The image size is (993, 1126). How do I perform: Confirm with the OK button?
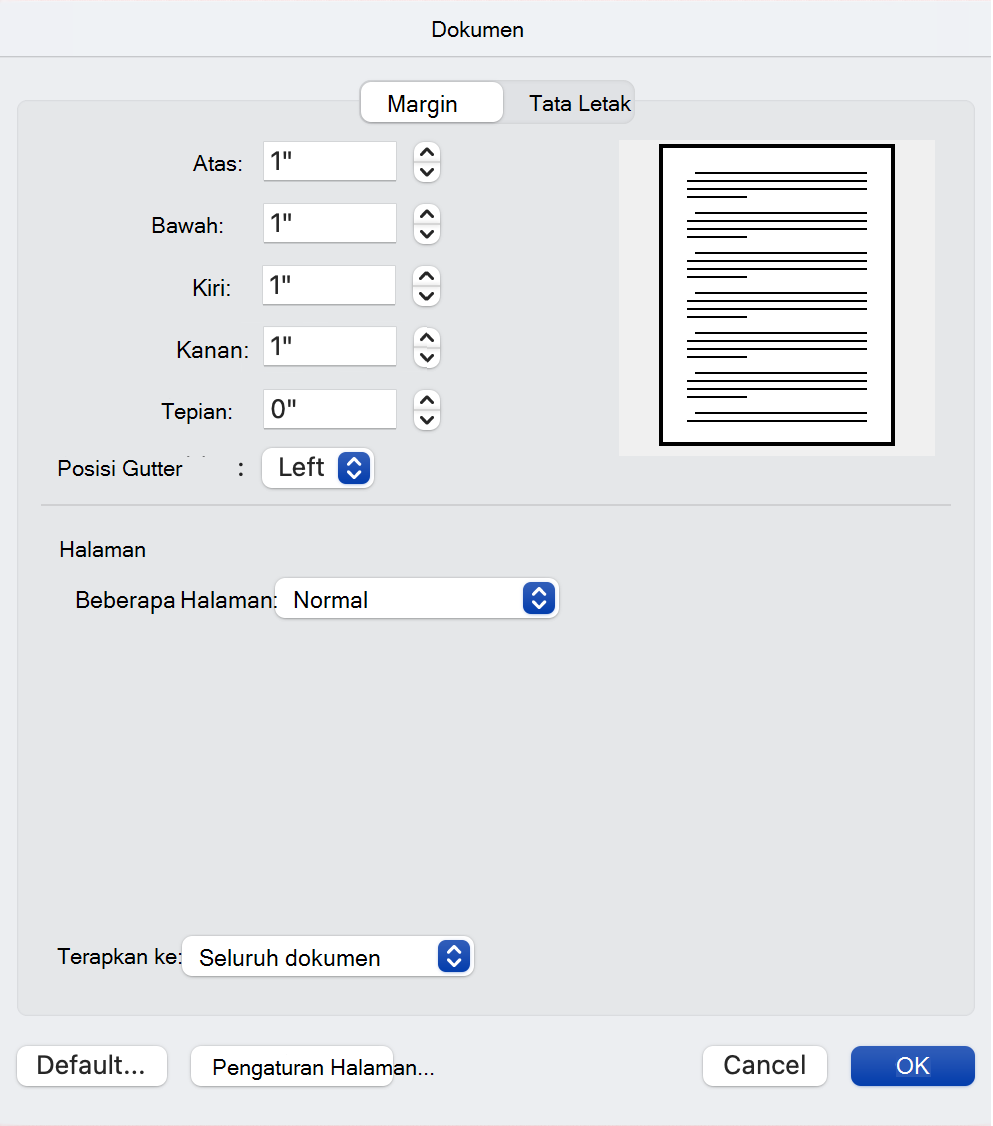point(913,1066)
